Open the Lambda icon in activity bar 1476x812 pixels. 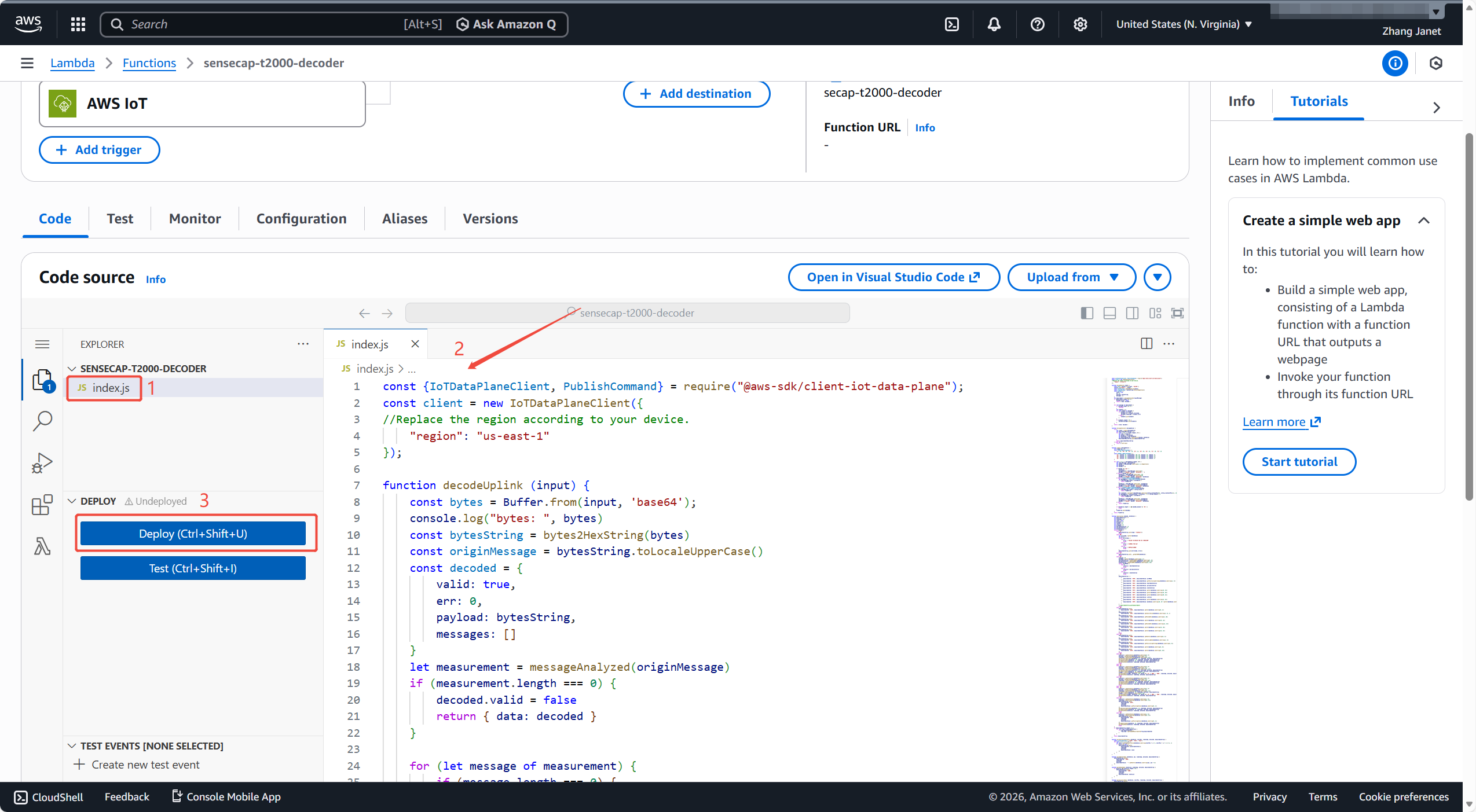pyautogui.click(x=42, y=546)
